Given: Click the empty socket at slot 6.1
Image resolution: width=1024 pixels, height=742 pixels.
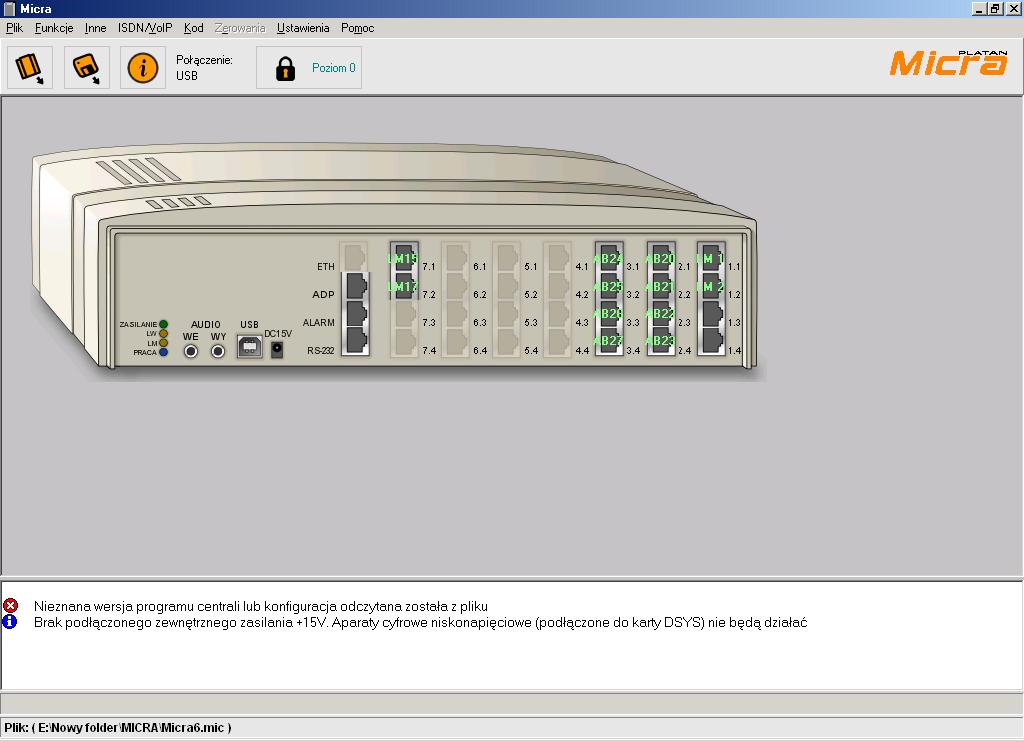Looking at the screenshot, I should tap(455, 257).
